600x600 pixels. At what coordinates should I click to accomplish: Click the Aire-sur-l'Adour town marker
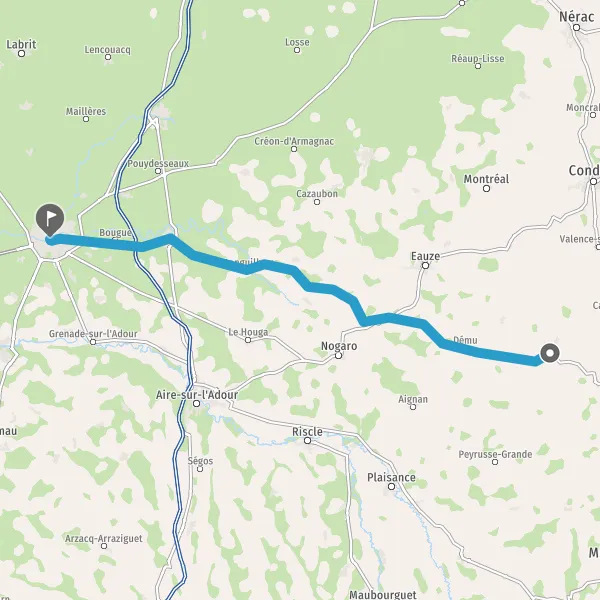point(196,403)
